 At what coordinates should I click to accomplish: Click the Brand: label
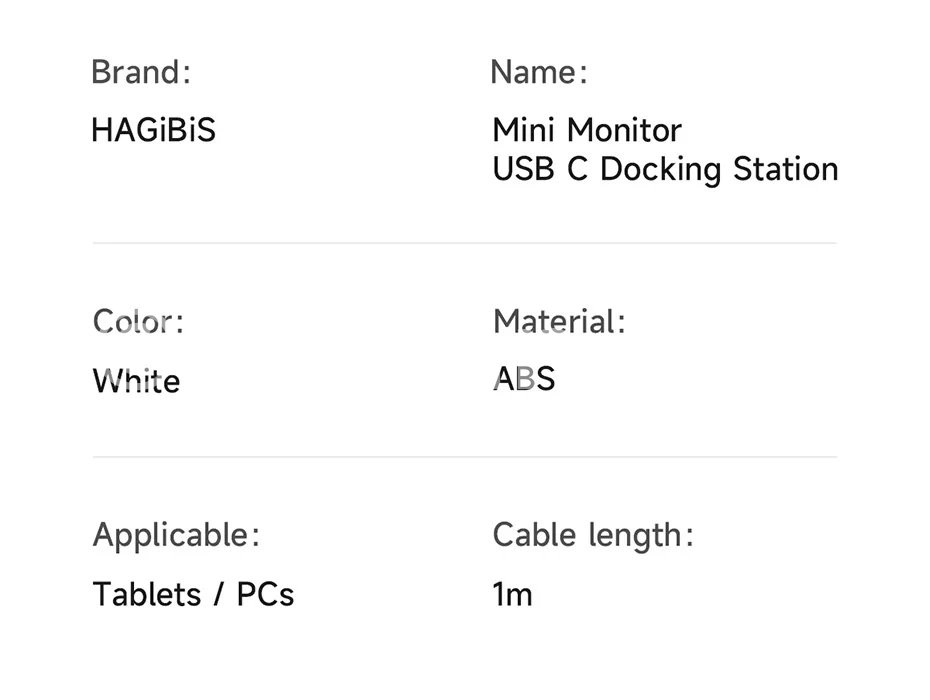(140, 72)
